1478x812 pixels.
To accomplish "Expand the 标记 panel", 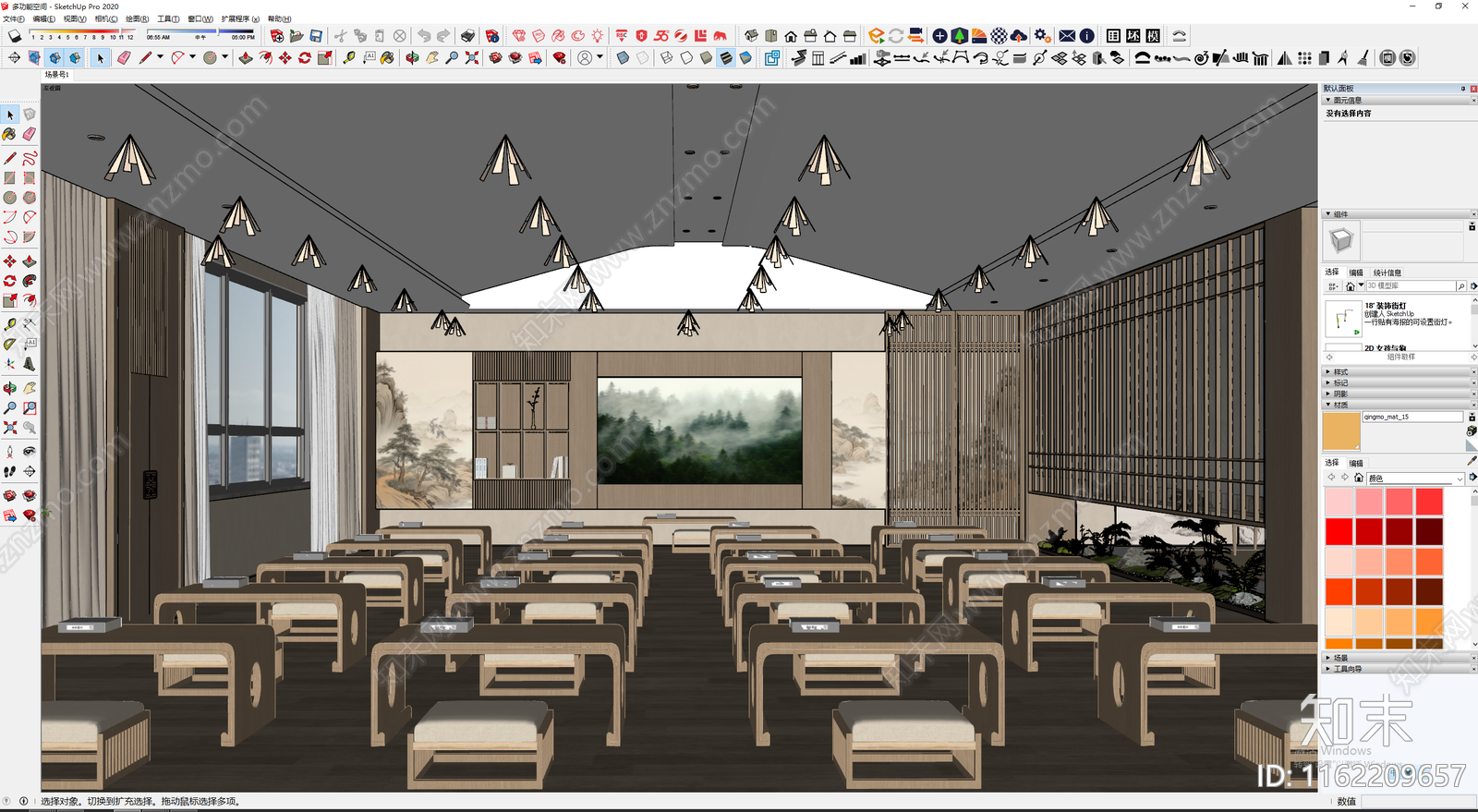I will tap(1328, 382).
